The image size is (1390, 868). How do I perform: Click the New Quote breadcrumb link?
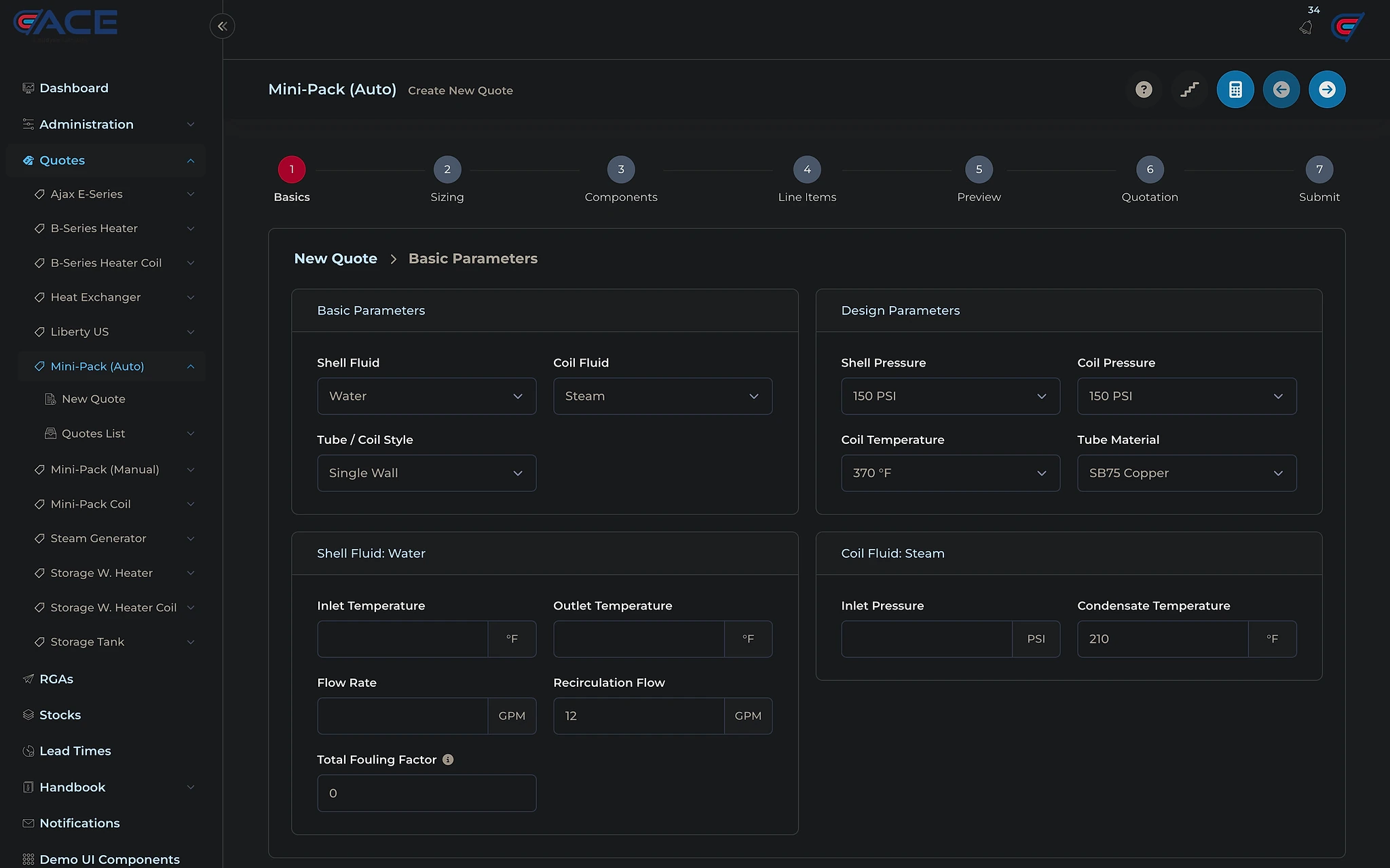pyautogui.click(x=335, y=259)
